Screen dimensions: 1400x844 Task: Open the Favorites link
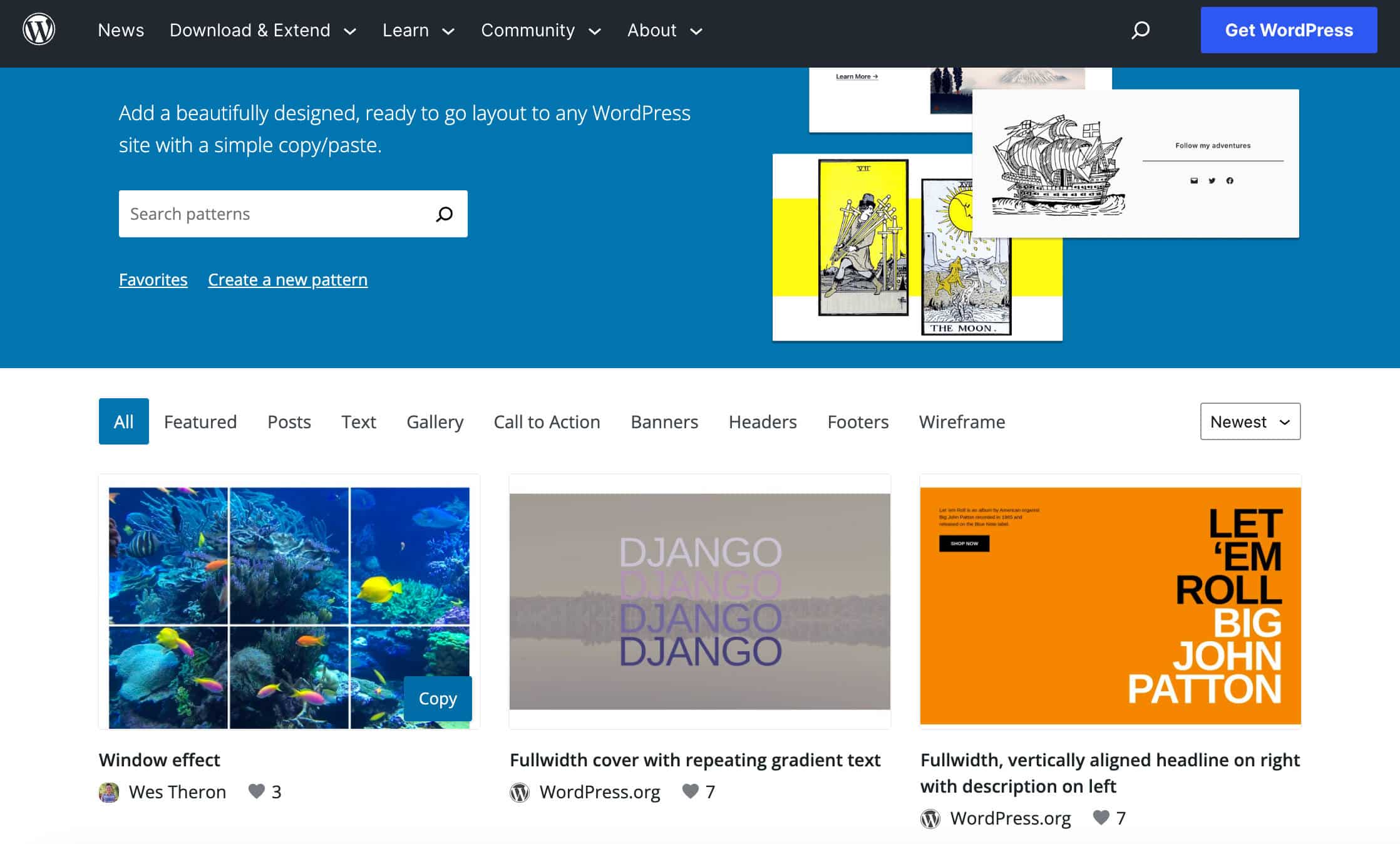click(153, 279)
